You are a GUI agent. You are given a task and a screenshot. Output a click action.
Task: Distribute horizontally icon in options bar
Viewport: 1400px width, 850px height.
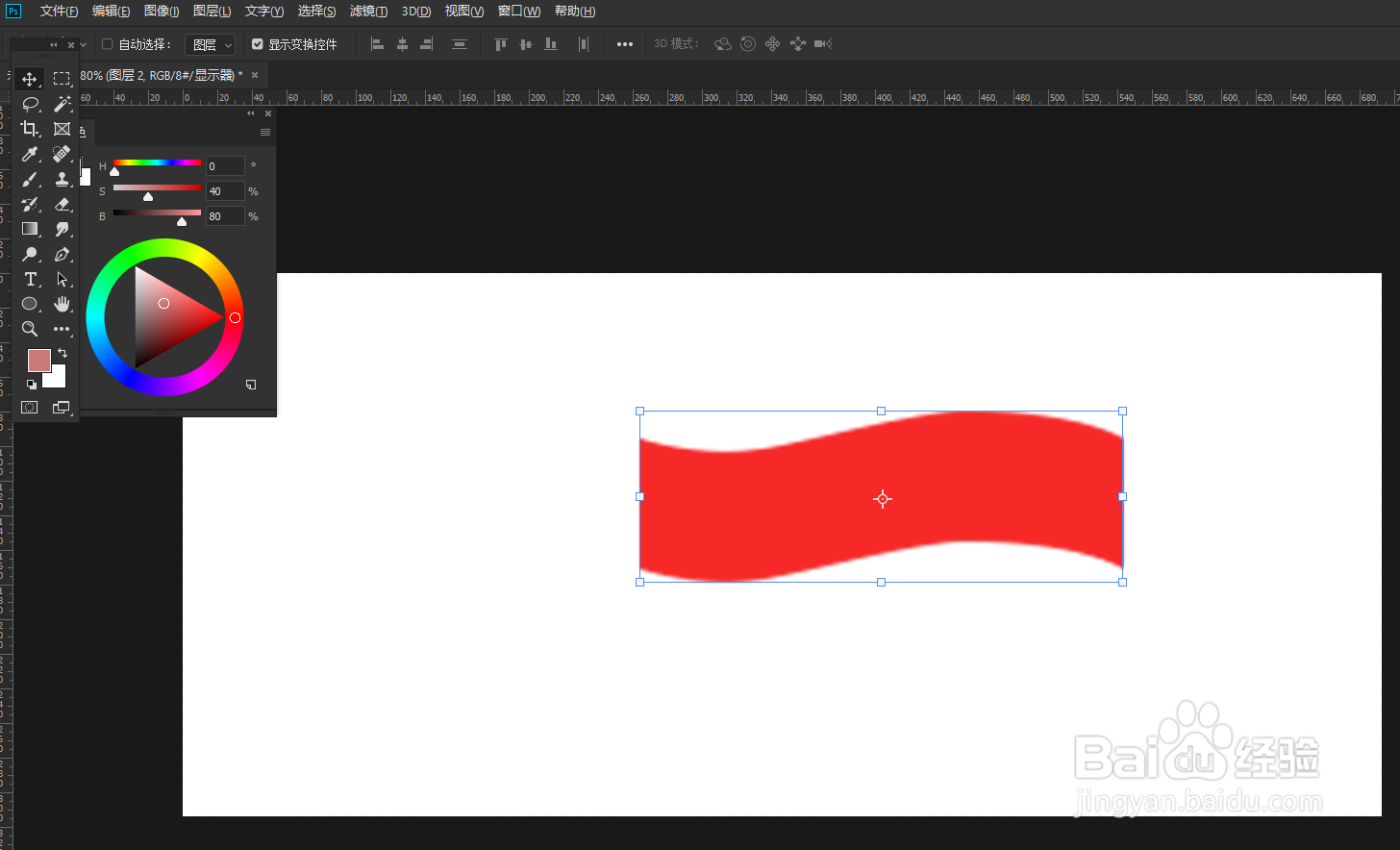(584, 44)
